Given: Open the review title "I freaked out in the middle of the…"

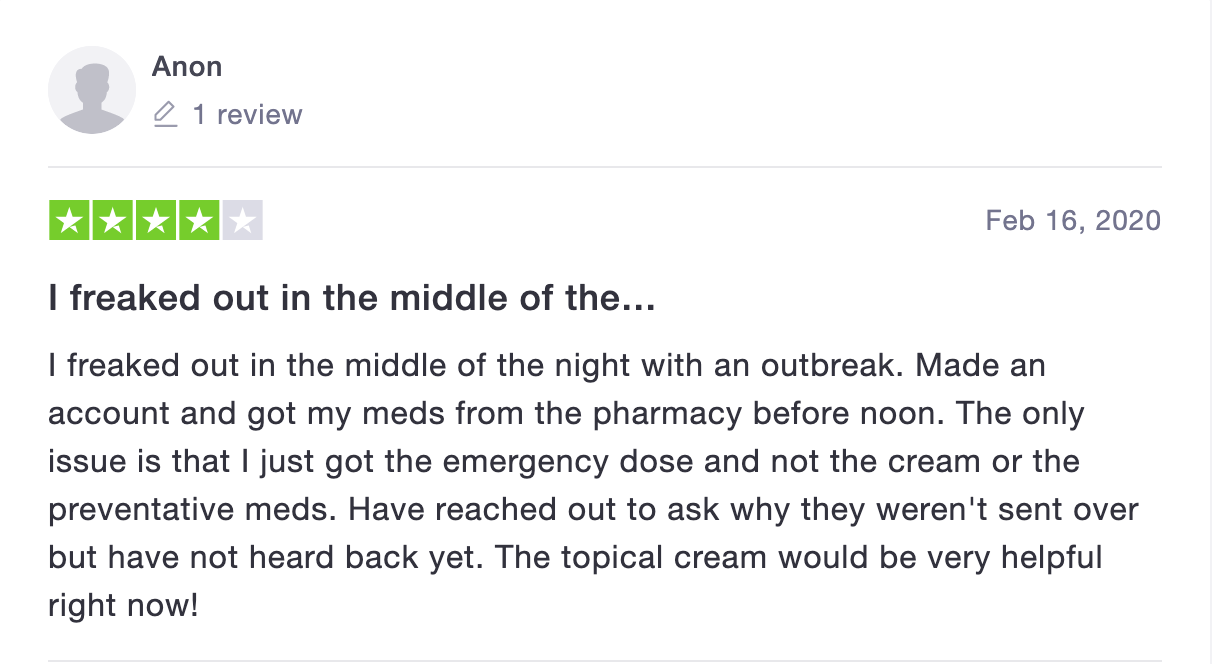Looking at the screenshot, I should [x=352, y=299].
